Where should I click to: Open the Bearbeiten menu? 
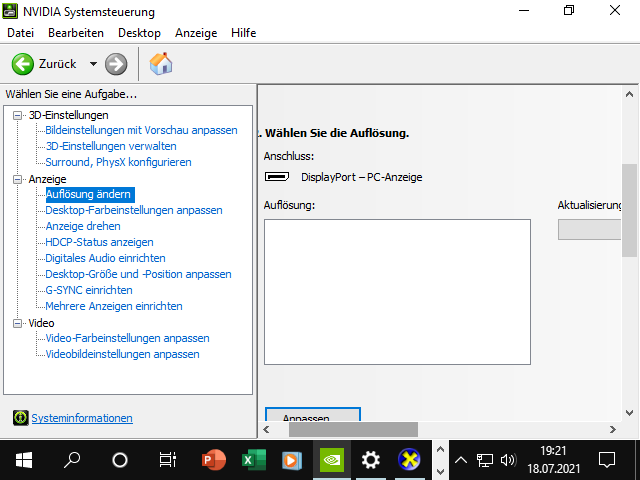click(76, 33)
